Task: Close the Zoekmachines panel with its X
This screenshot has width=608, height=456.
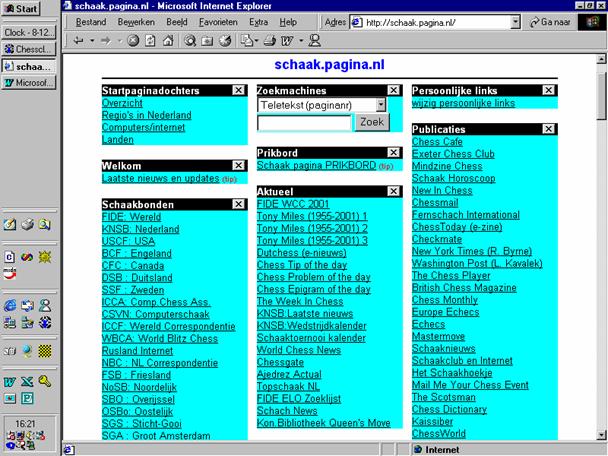Action: tap(394, 90)
